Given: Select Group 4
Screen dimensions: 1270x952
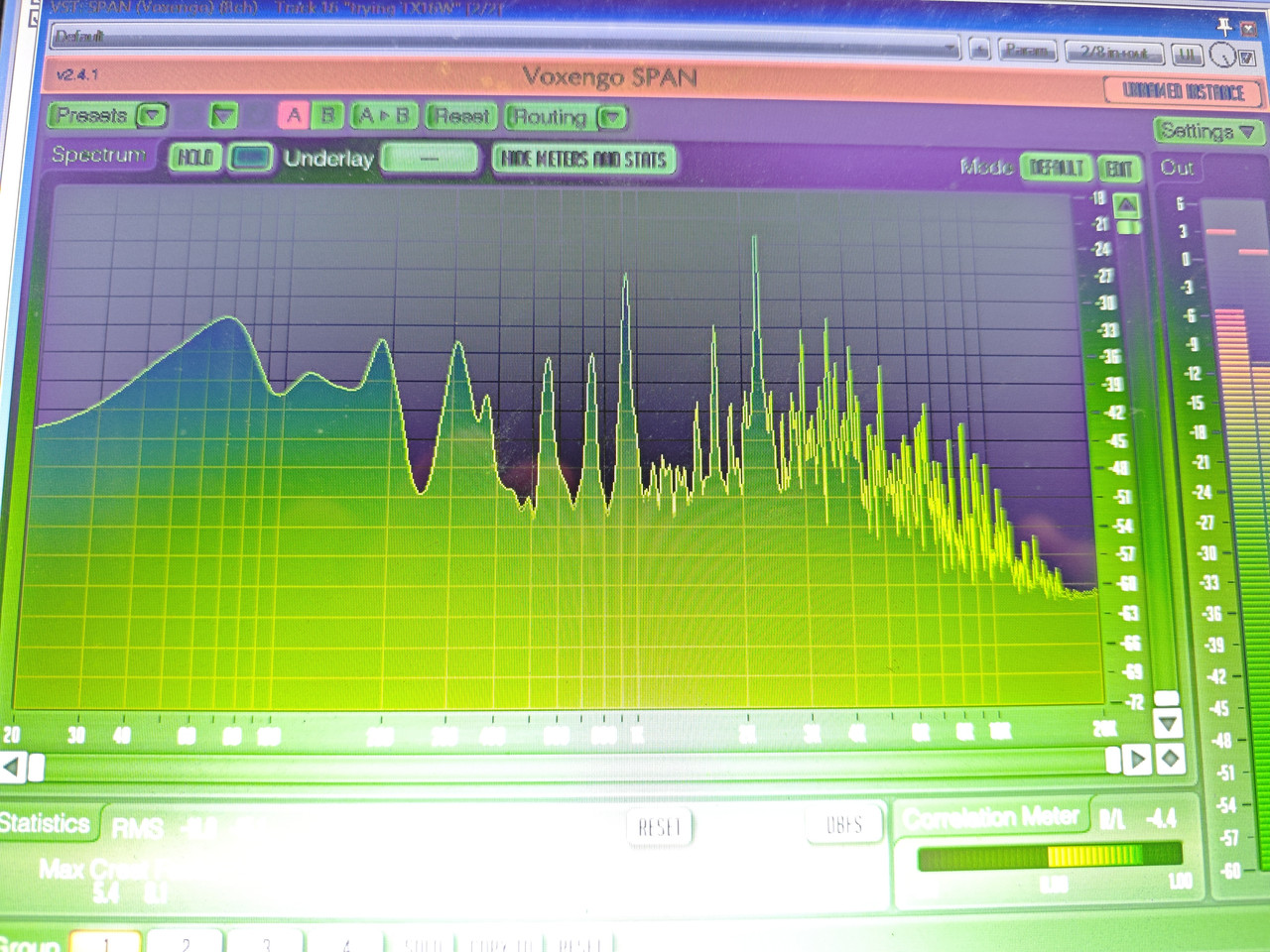Looking at the screenshot, I should click(345, 943).
